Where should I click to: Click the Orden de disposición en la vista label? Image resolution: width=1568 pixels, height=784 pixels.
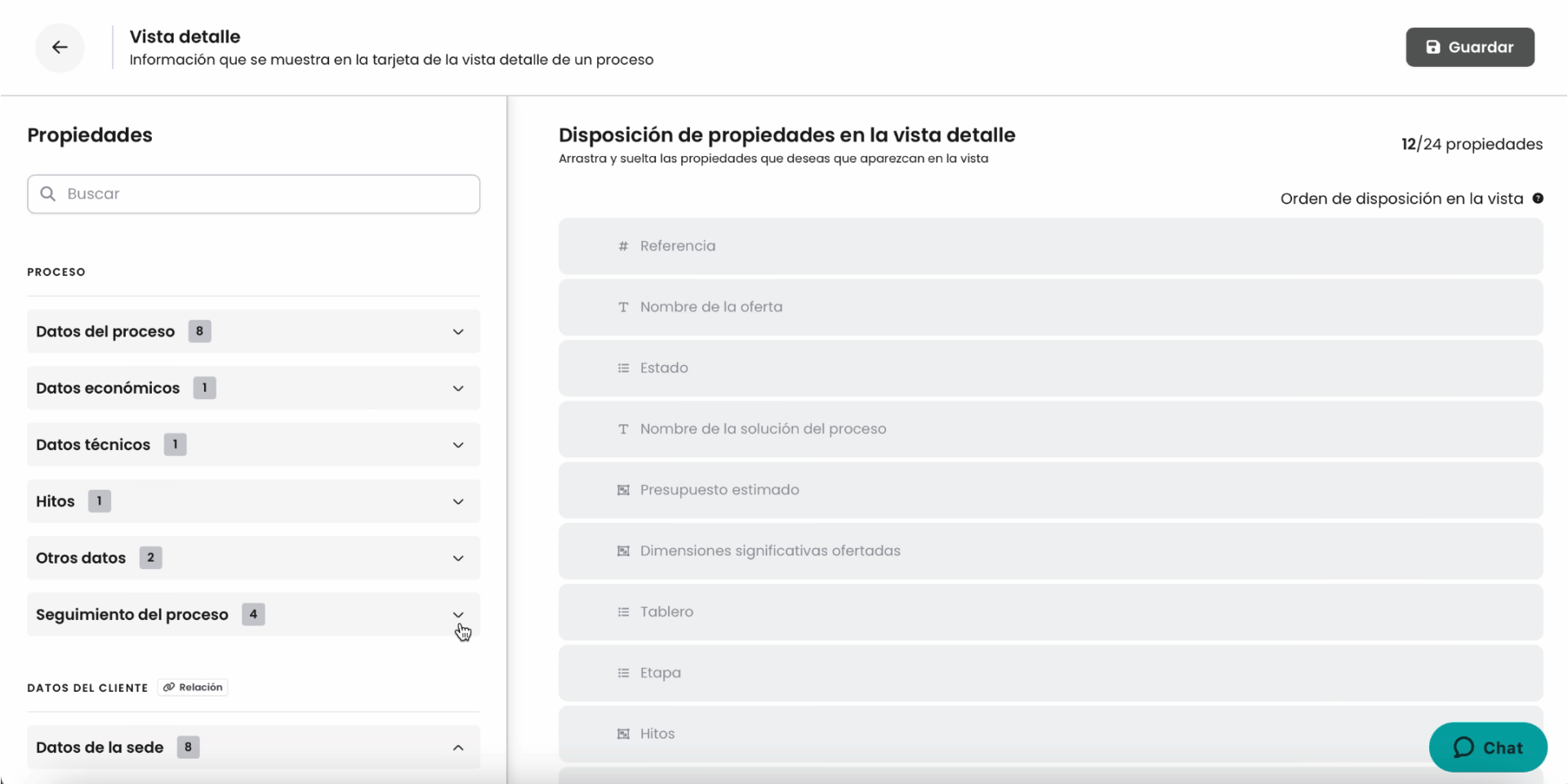pos(1401,198)
